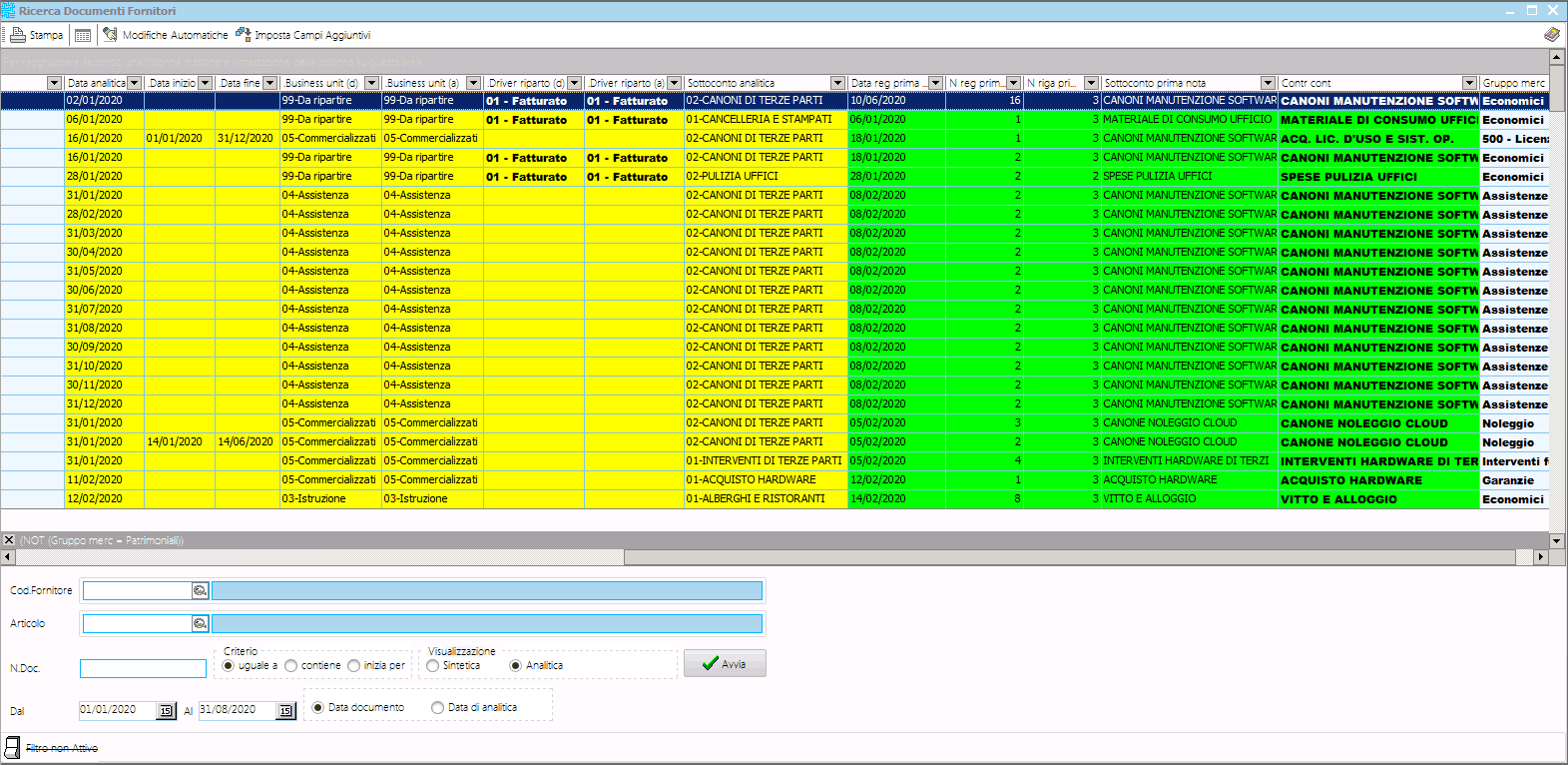This screenshot has width=1568, height=765.
Task: Open the Articolo lookup search icon
Action: click(200, 624)
